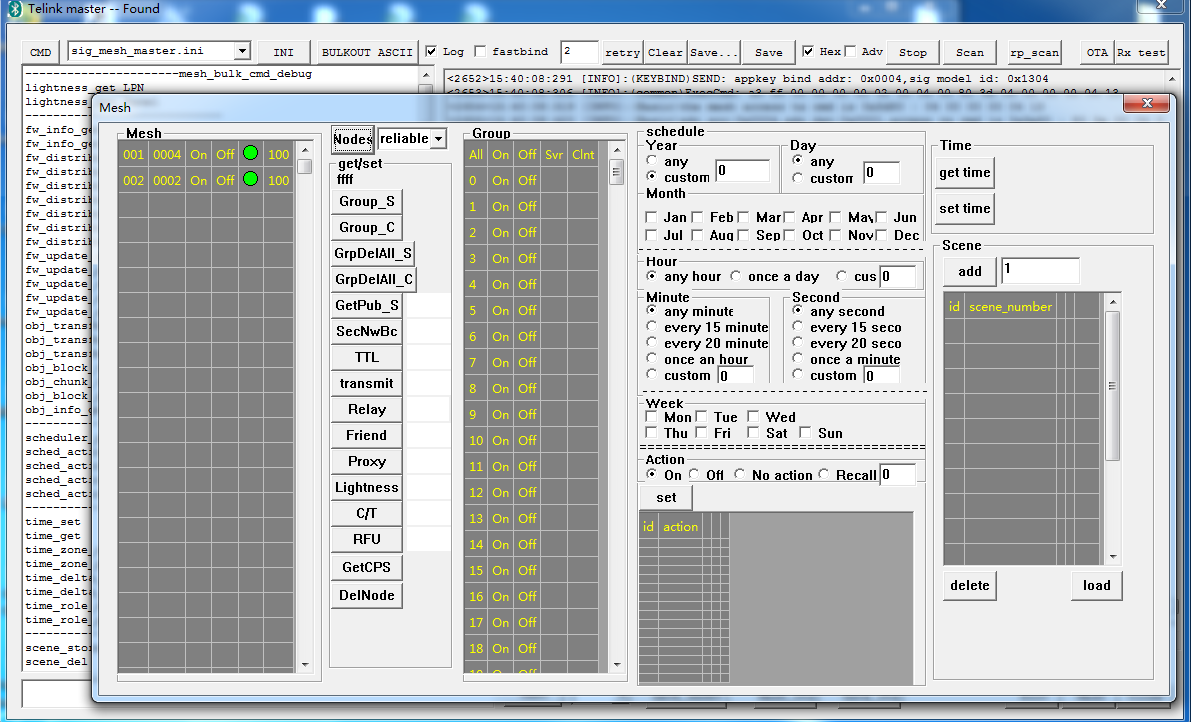Toggle the Hex checkbox
The width and height of the screenshot is (1191, 722).
(x=808, y=52)
